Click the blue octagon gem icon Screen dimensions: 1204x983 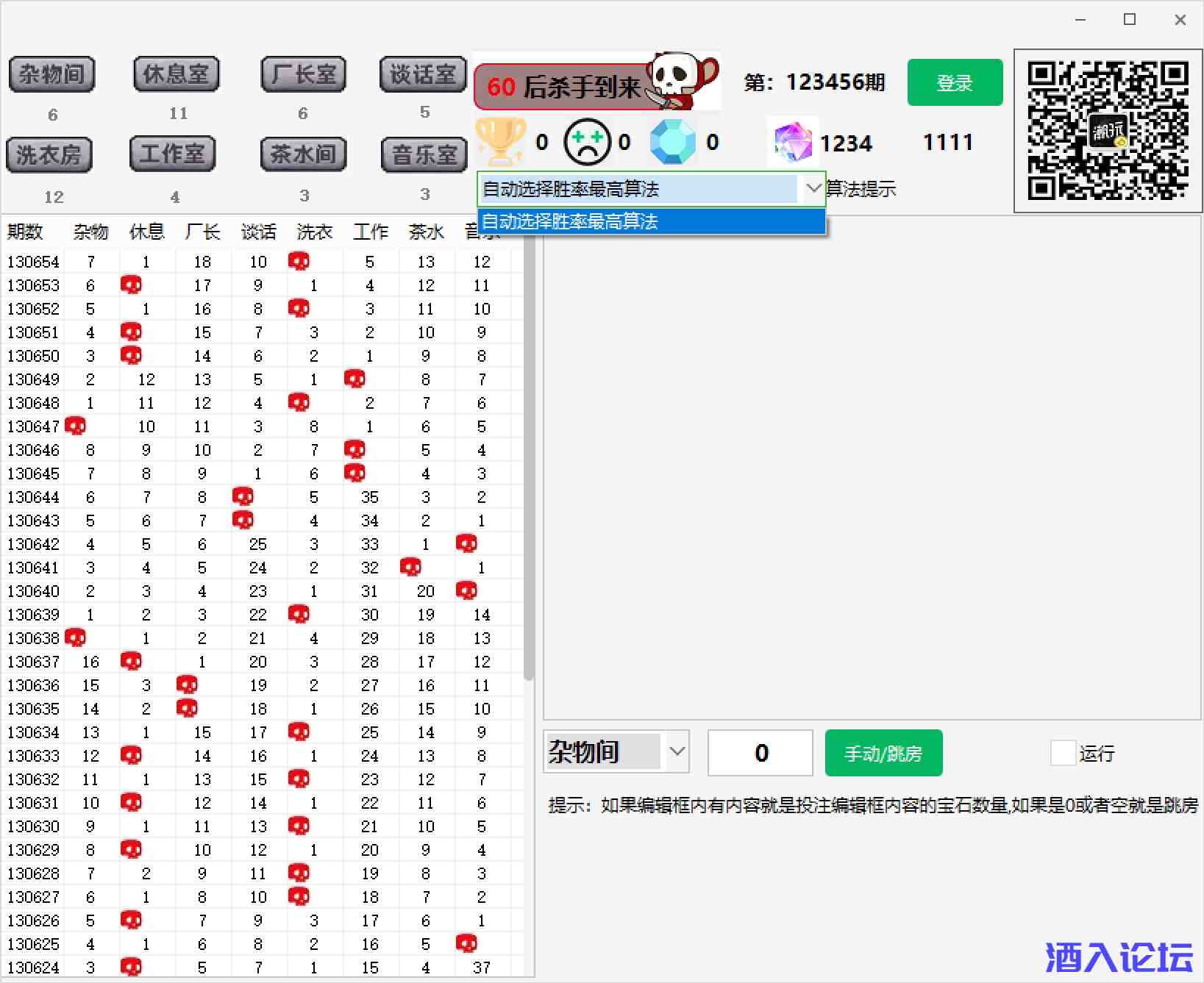point(673,142)
